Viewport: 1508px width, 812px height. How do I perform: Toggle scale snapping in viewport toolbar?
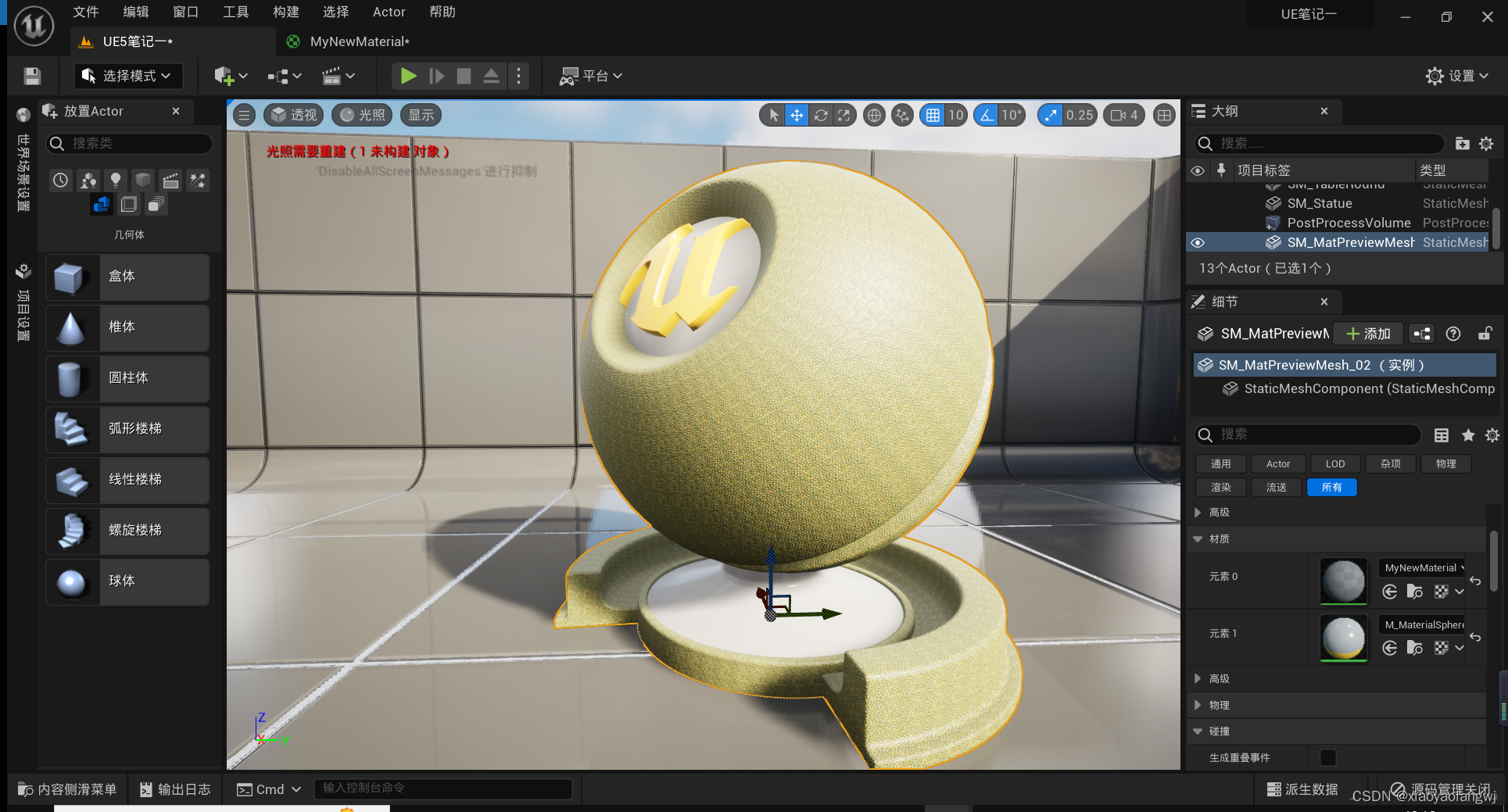coord(1051,115)
